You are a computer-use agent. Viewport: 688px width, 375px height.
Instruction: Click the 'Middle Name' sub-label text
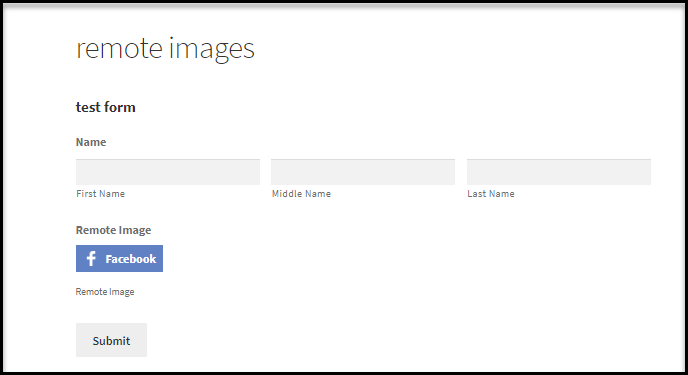[x=301, y=194]
